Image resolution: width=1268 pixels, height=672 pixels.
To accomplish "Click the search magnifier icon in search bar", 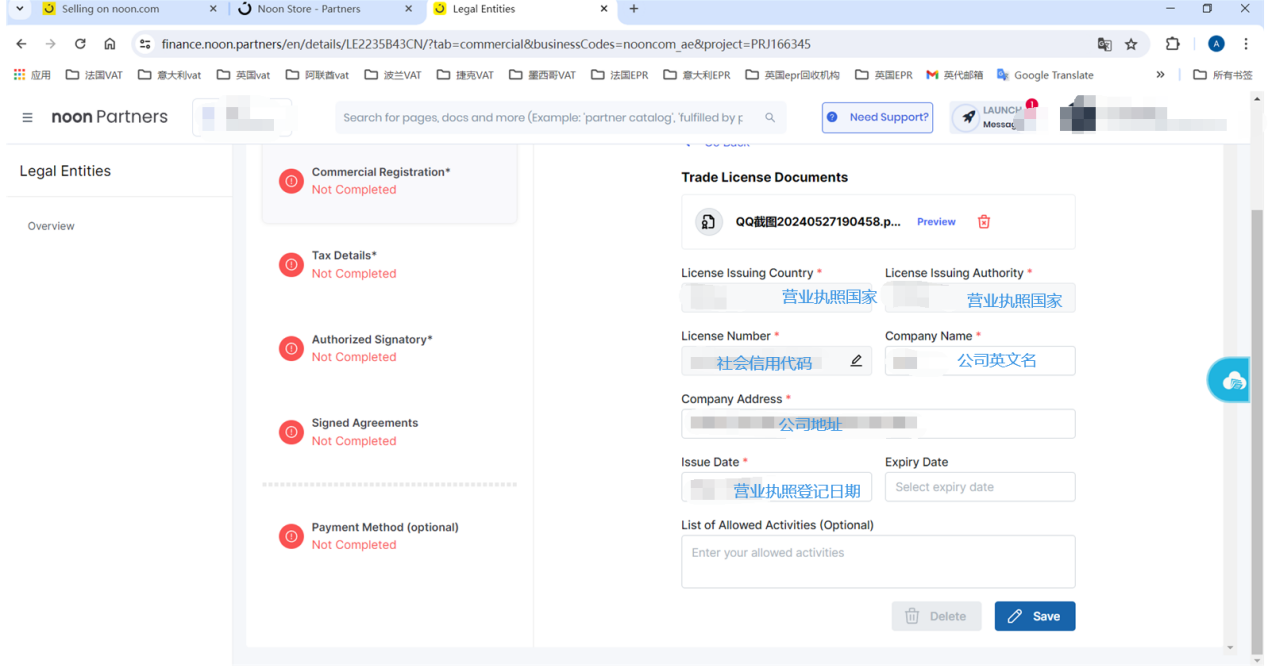I will pos(770,117).
